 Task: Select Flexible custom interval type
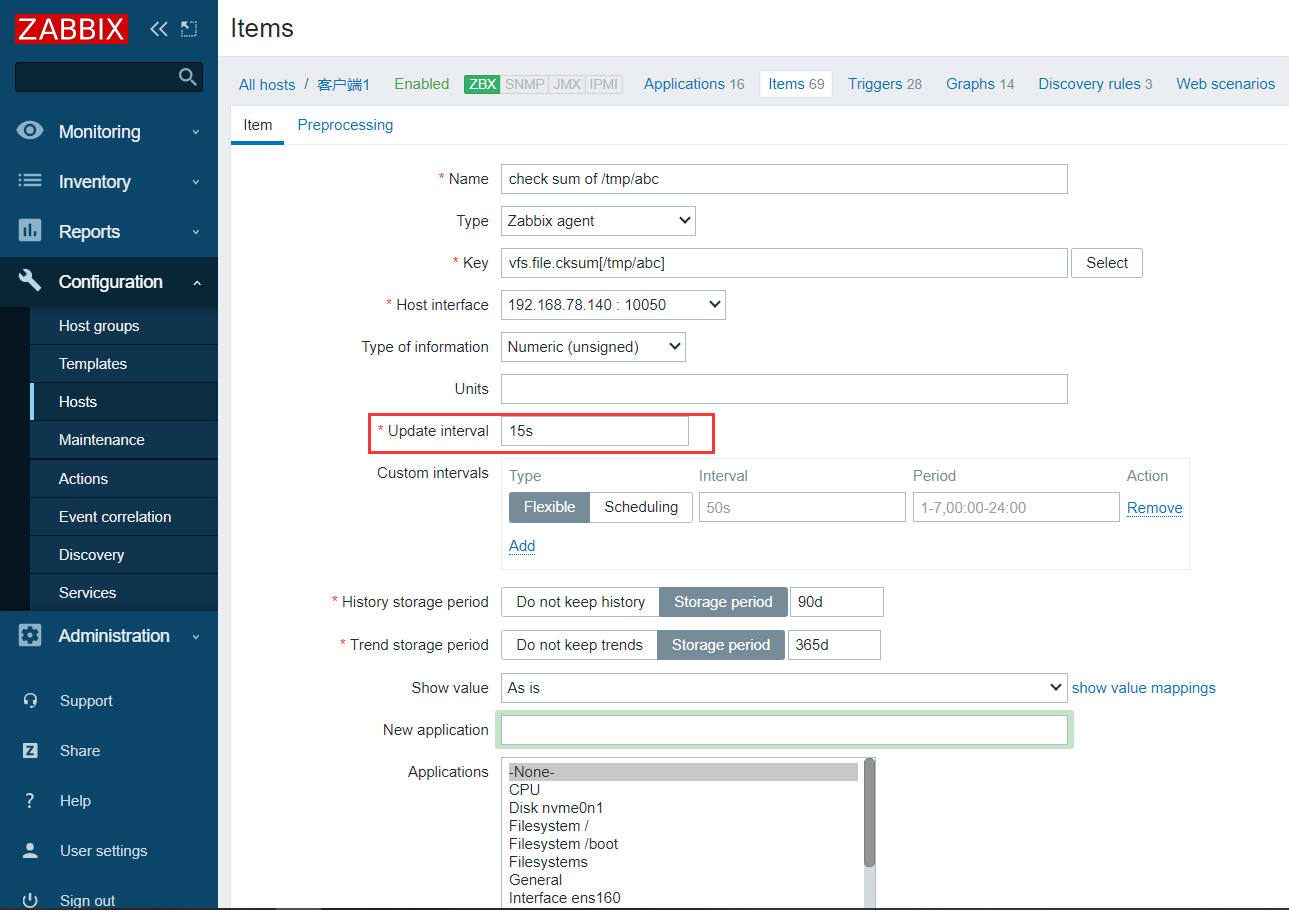[x=550, y=507]
